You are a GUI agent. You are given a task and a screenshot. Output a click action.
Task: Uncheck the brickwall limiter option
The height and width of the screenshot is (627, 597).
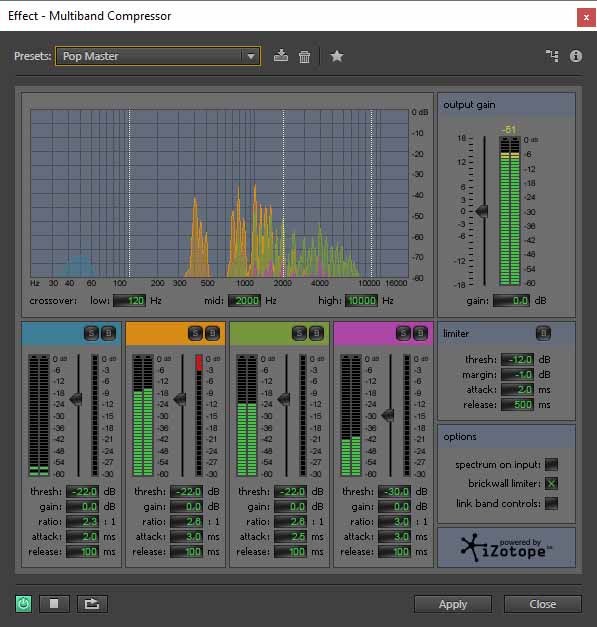pos(551,483)
